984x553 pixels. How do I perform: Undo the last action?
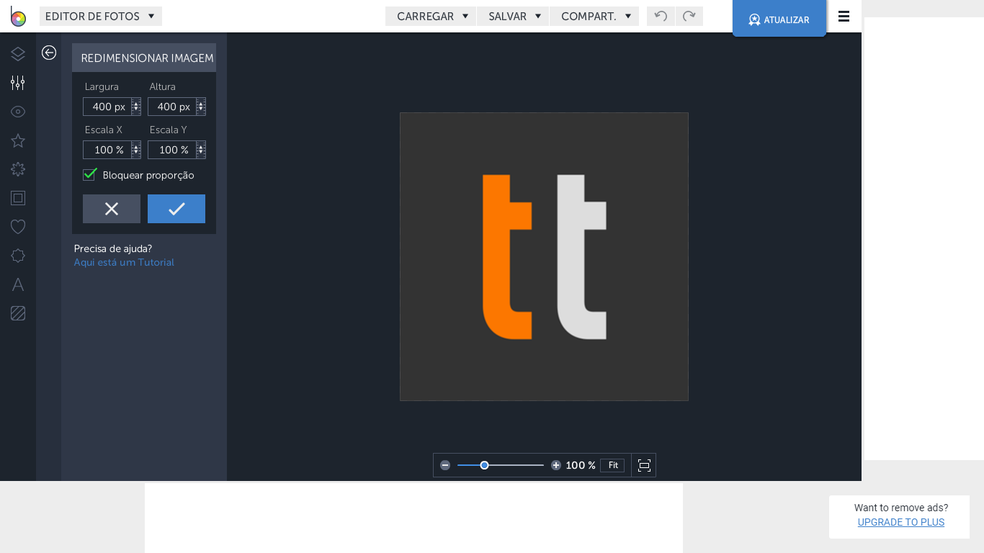coord(660,16)
